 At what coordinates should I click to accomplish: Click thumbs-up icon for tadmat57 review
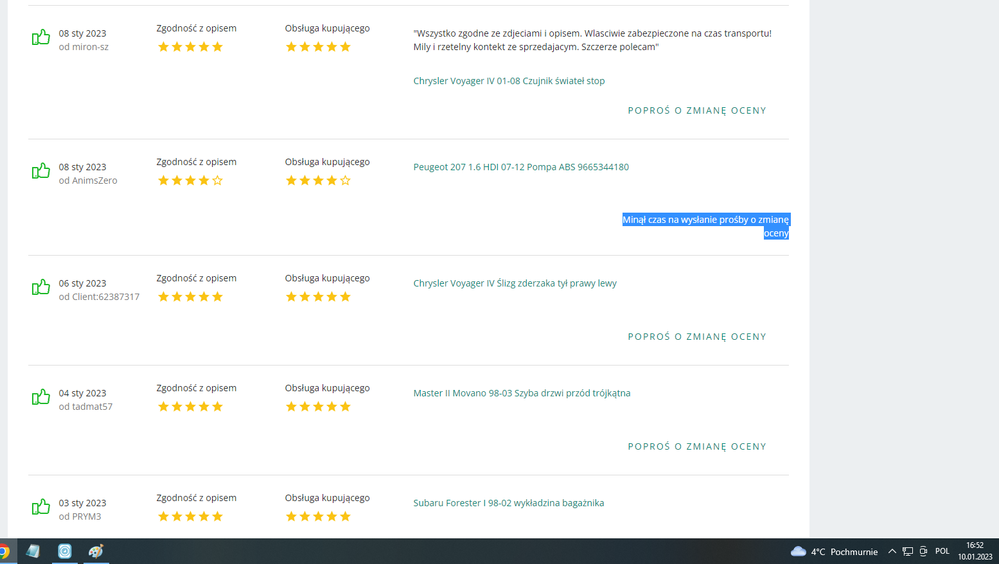pos(41,398)
